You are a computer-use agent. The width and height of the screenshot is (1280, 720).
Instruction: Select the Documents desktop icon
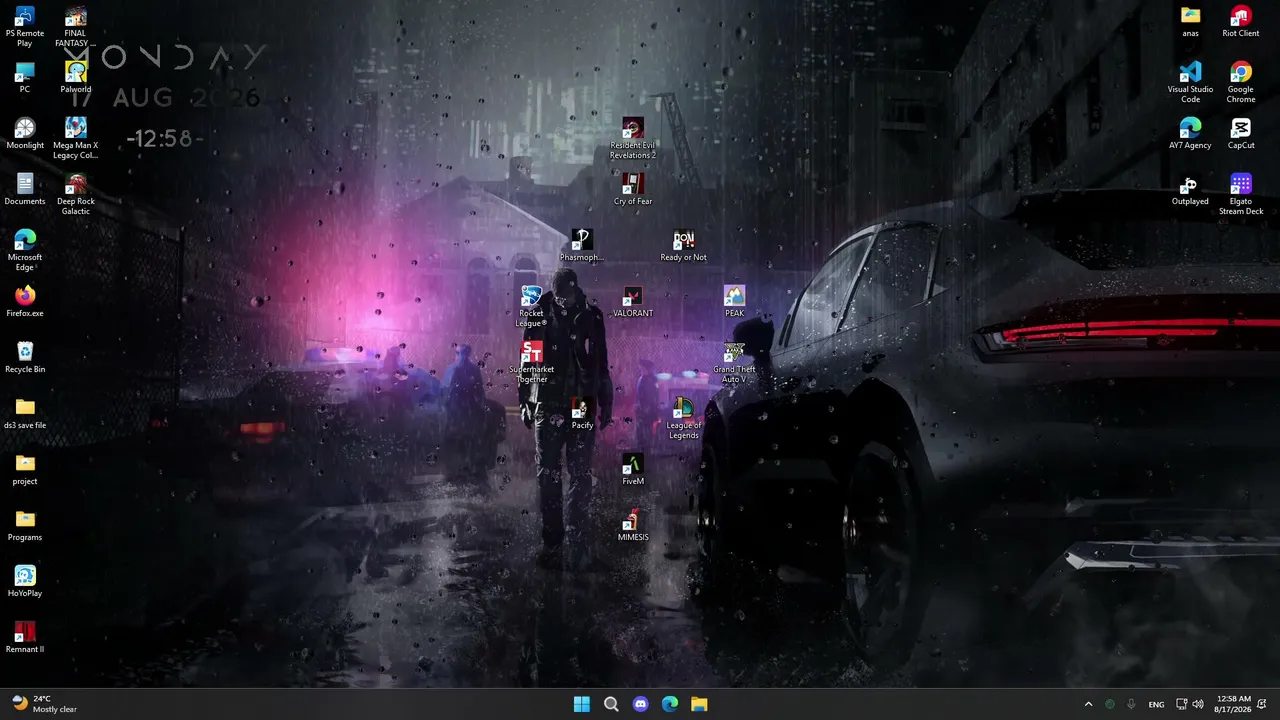(x=25, y=190)
